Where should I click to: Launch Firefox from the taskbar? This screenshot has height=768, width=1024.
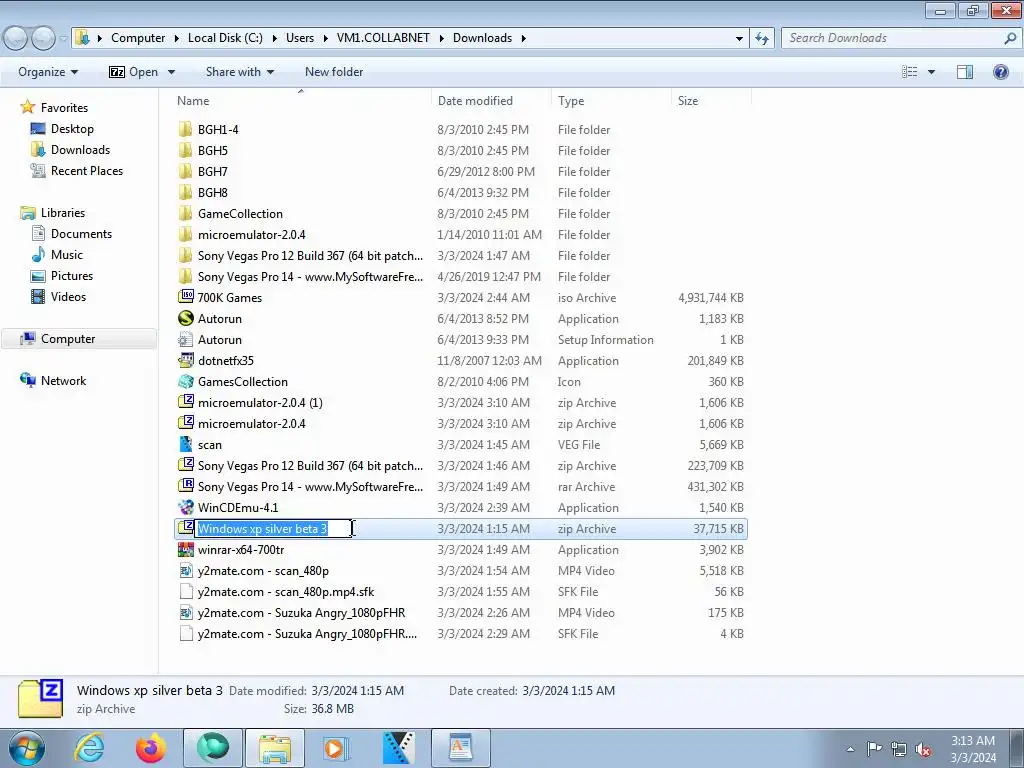click(x=151, y=748)
